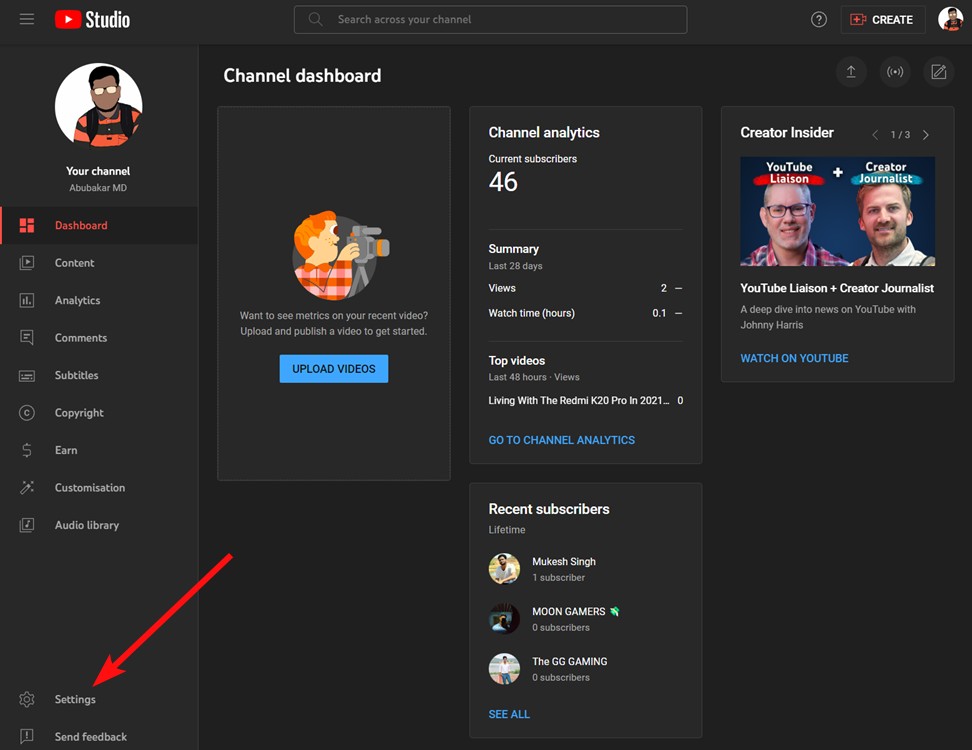Screen dimensions: 972x750
Task: Click SEE ALL recent subscribers link
Action: coord(509,714)
